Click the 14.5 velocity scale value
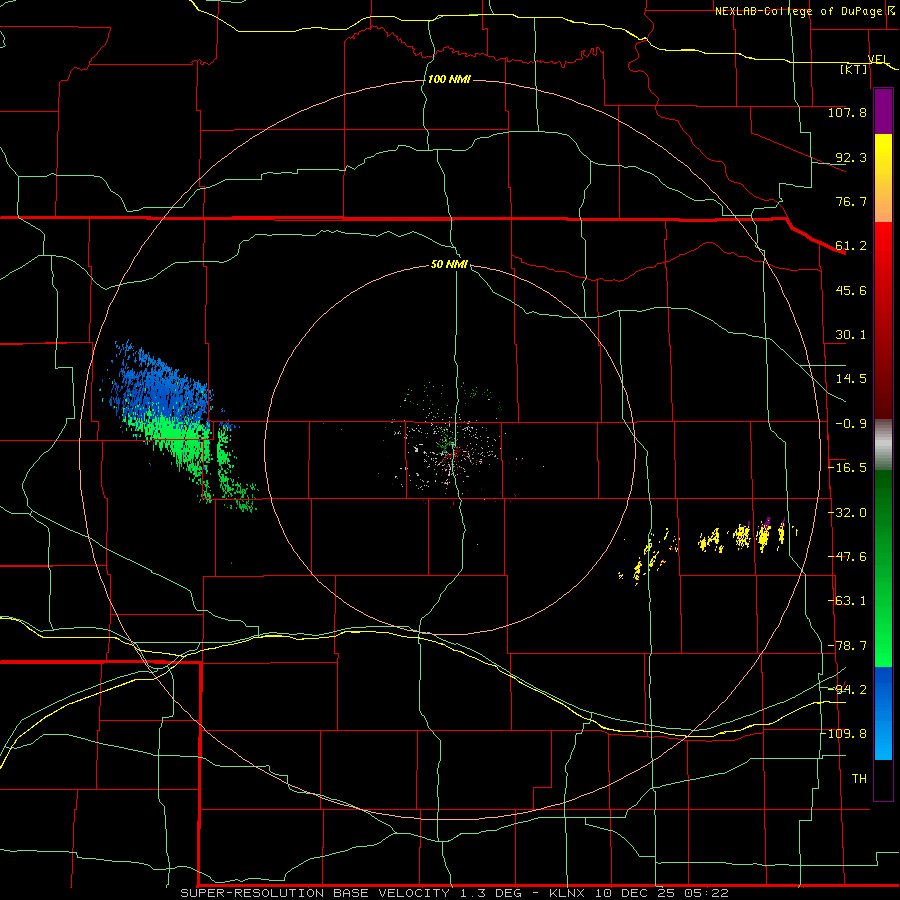Screen dimensions: 900x900 tap(851, 379)
